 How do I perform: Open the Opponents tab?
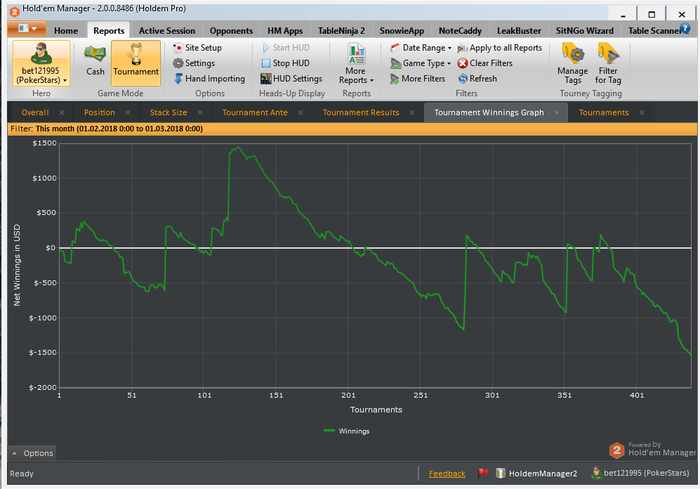tap(231, 31)
